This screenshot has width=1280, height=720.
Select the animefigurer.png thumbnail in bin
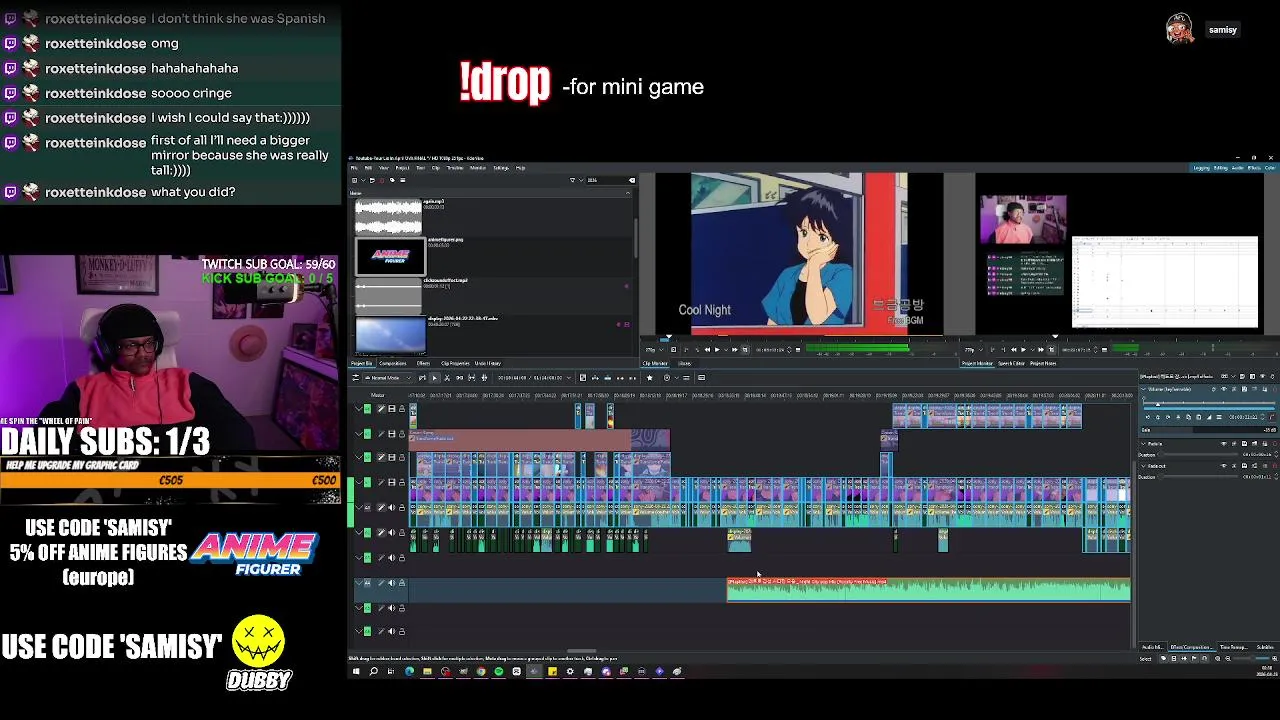pyautogui.click(x=390, y=257)
